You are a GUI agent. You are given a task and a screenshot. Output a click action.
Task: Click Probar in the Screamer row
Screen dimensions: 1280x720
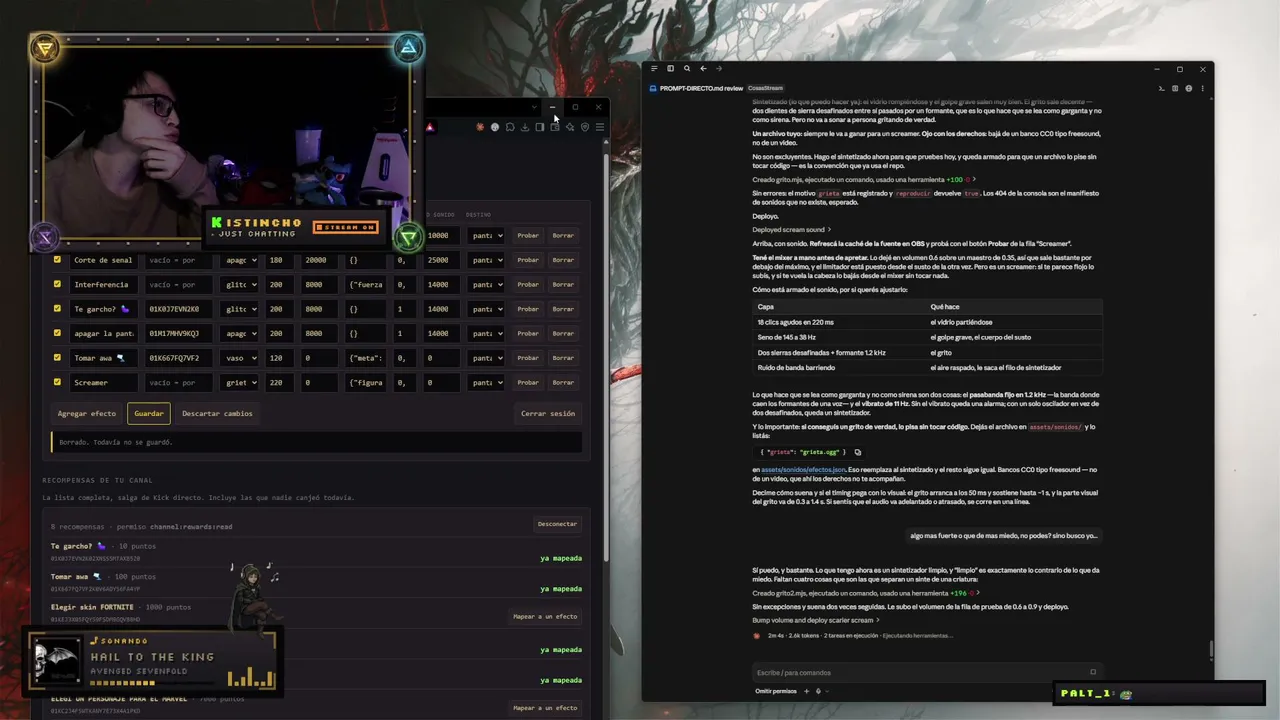pyautogui.click(x=528, y=382)
